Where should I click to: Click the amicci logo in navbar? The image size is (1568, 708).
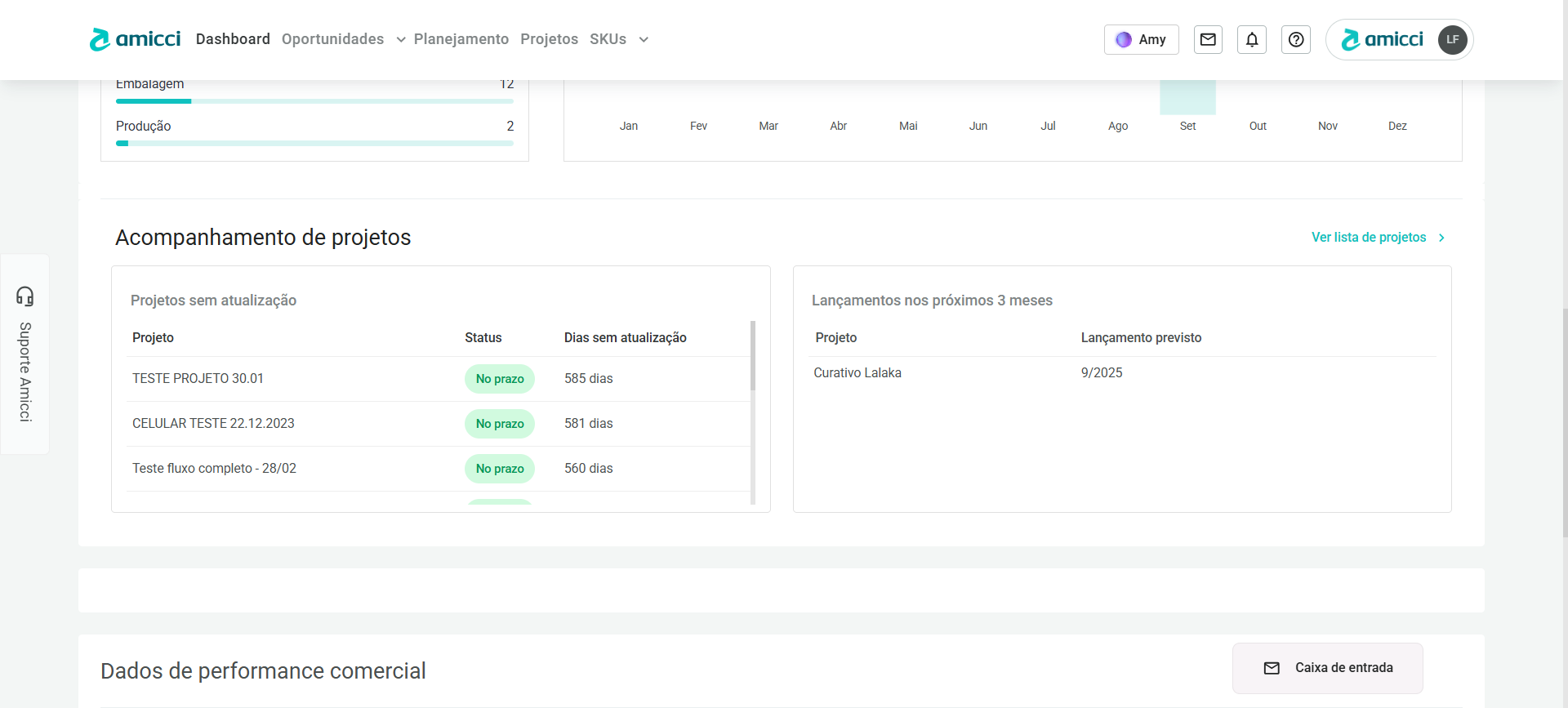(135, 39)
